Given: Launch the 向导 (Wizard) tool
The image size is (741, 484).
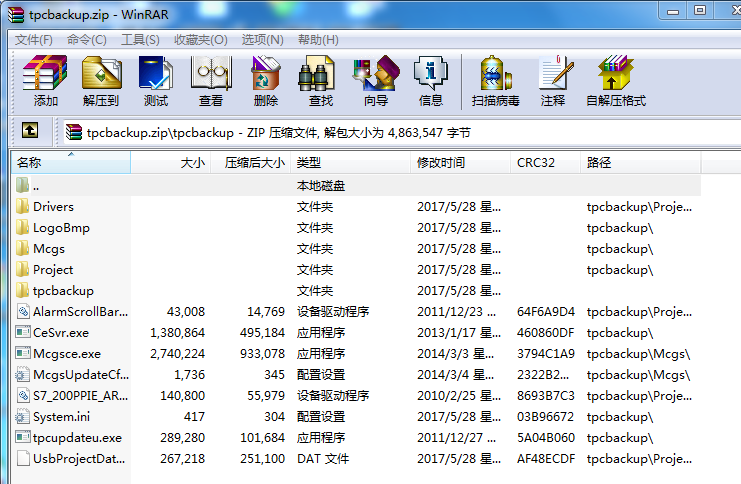Looking at the screenshot, I should point(376,81).
